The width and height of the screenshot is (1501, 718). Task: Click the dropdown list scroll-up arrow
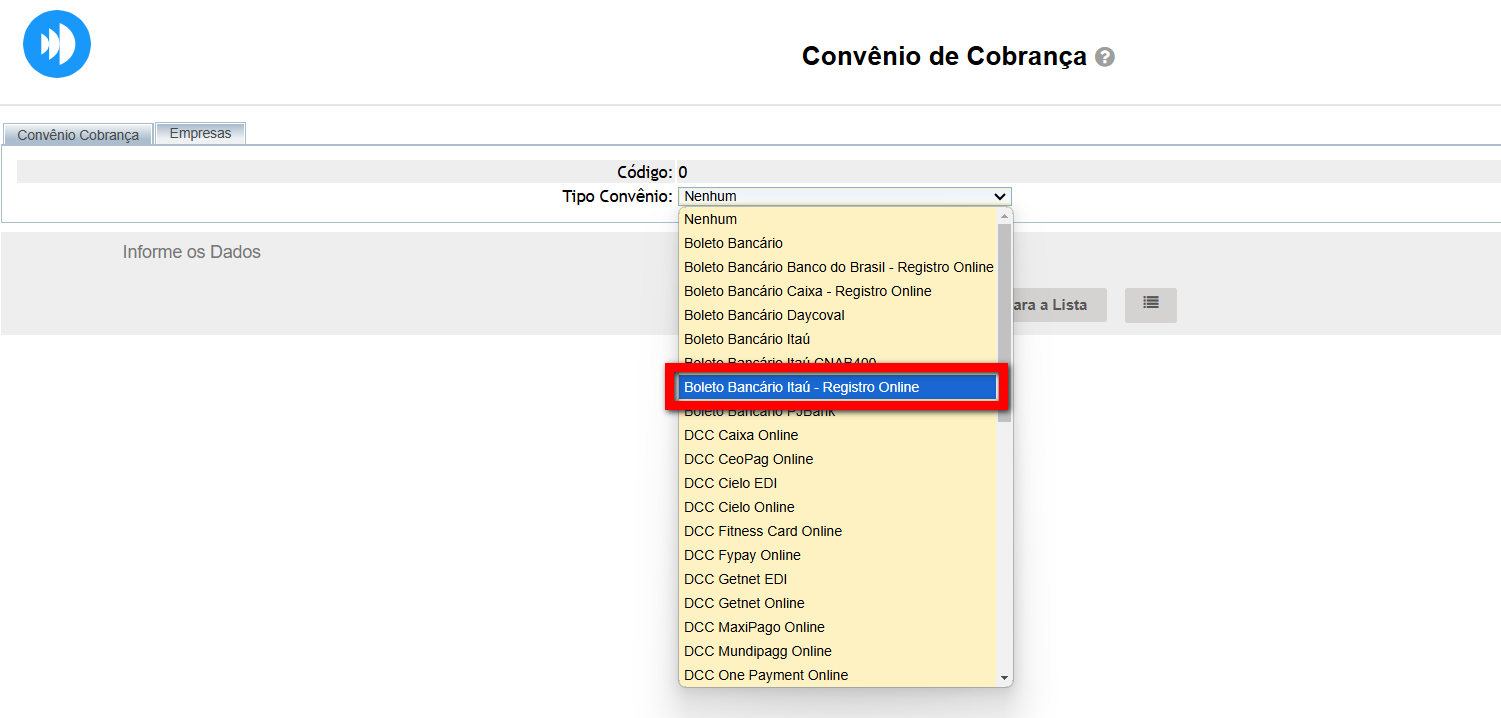click(1004, 216)
